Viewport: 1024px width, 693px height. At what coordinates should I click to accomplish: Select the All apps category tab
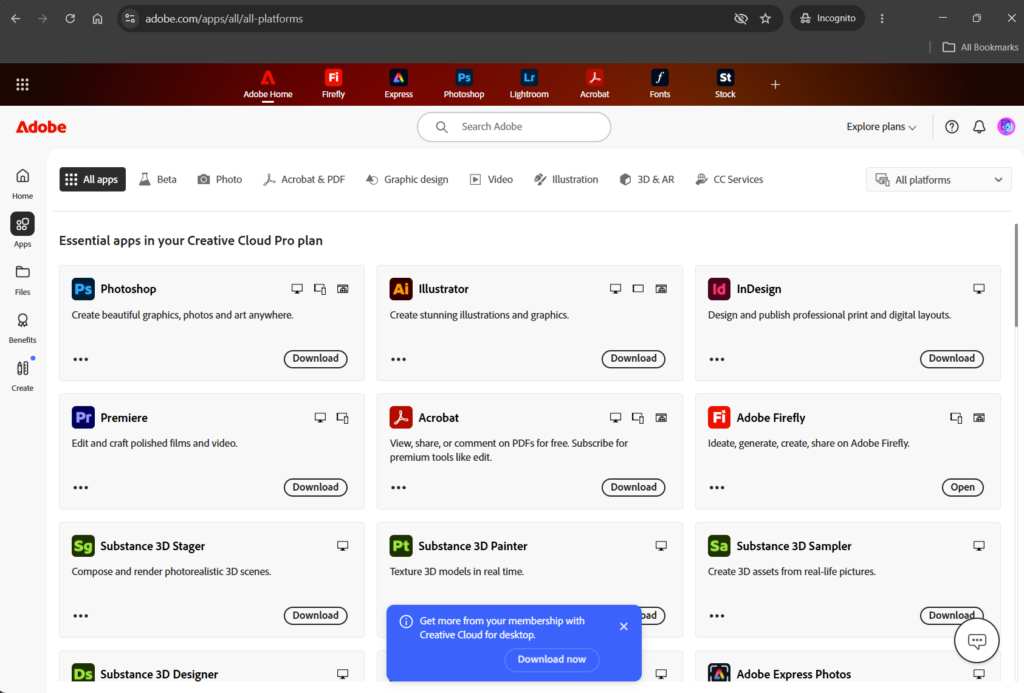pos(92,180)
